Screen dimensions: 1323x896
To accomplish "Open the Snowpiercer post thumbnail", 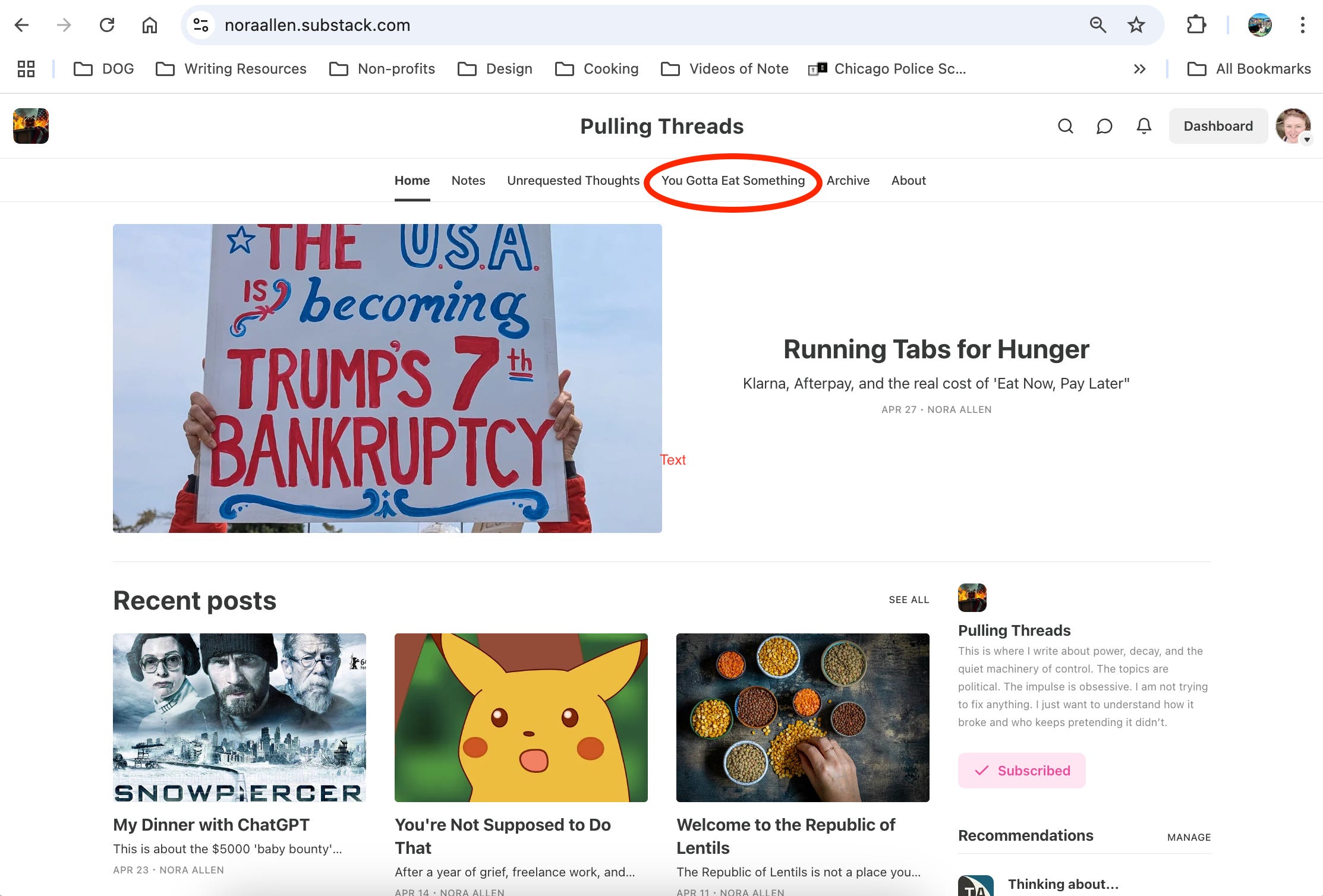I will pyautogui.click(x=240, y=717).
